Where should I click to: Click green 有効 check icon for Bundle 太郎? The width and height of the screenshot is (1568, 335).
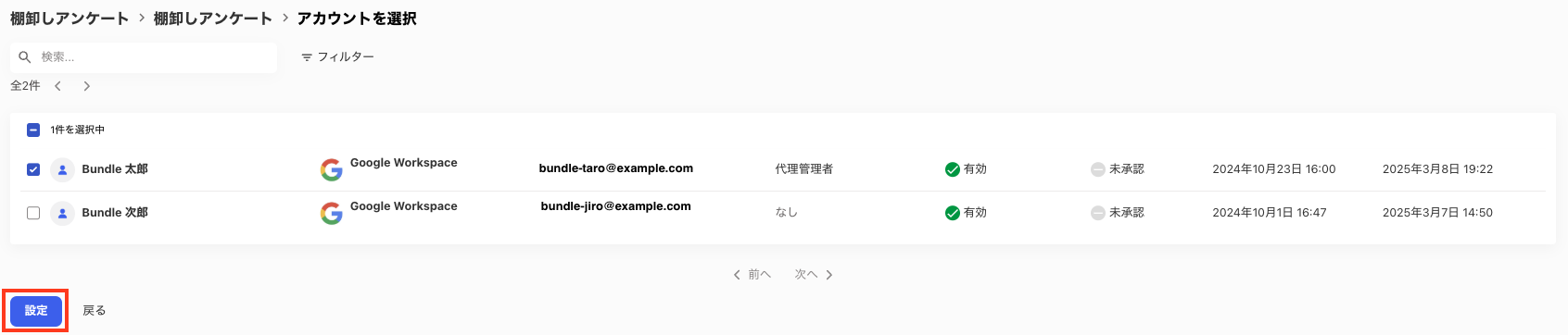pos(952,169)
